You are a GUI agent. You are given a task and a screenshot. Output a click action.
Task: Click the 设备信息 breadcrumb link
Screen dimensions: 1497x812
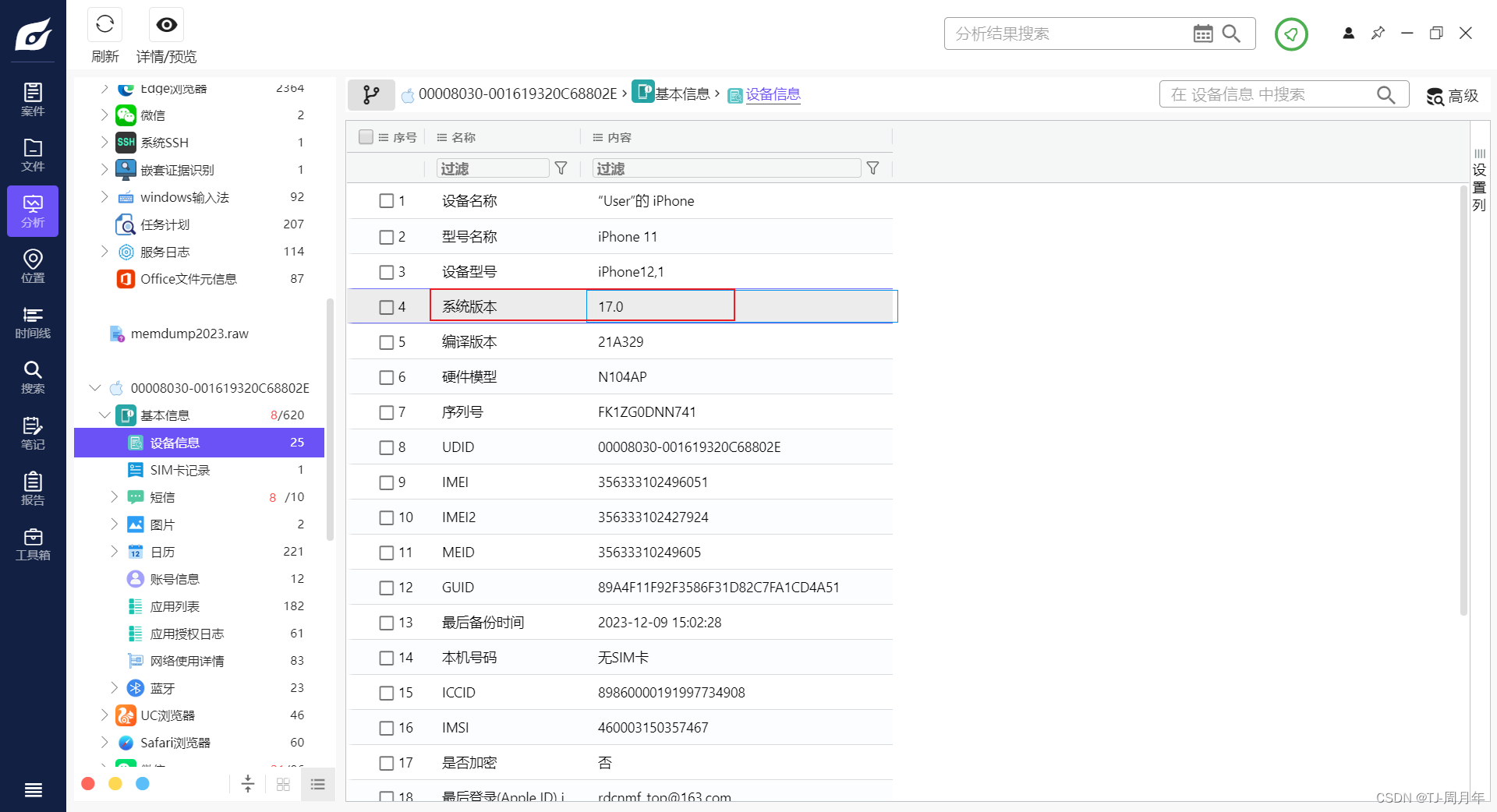[773, 94]
